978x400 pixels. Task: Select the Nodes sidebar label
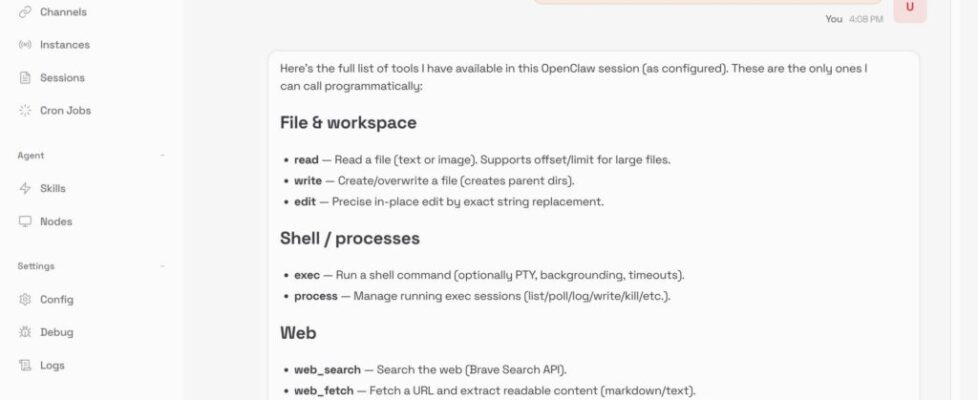(x=56, y=222)
